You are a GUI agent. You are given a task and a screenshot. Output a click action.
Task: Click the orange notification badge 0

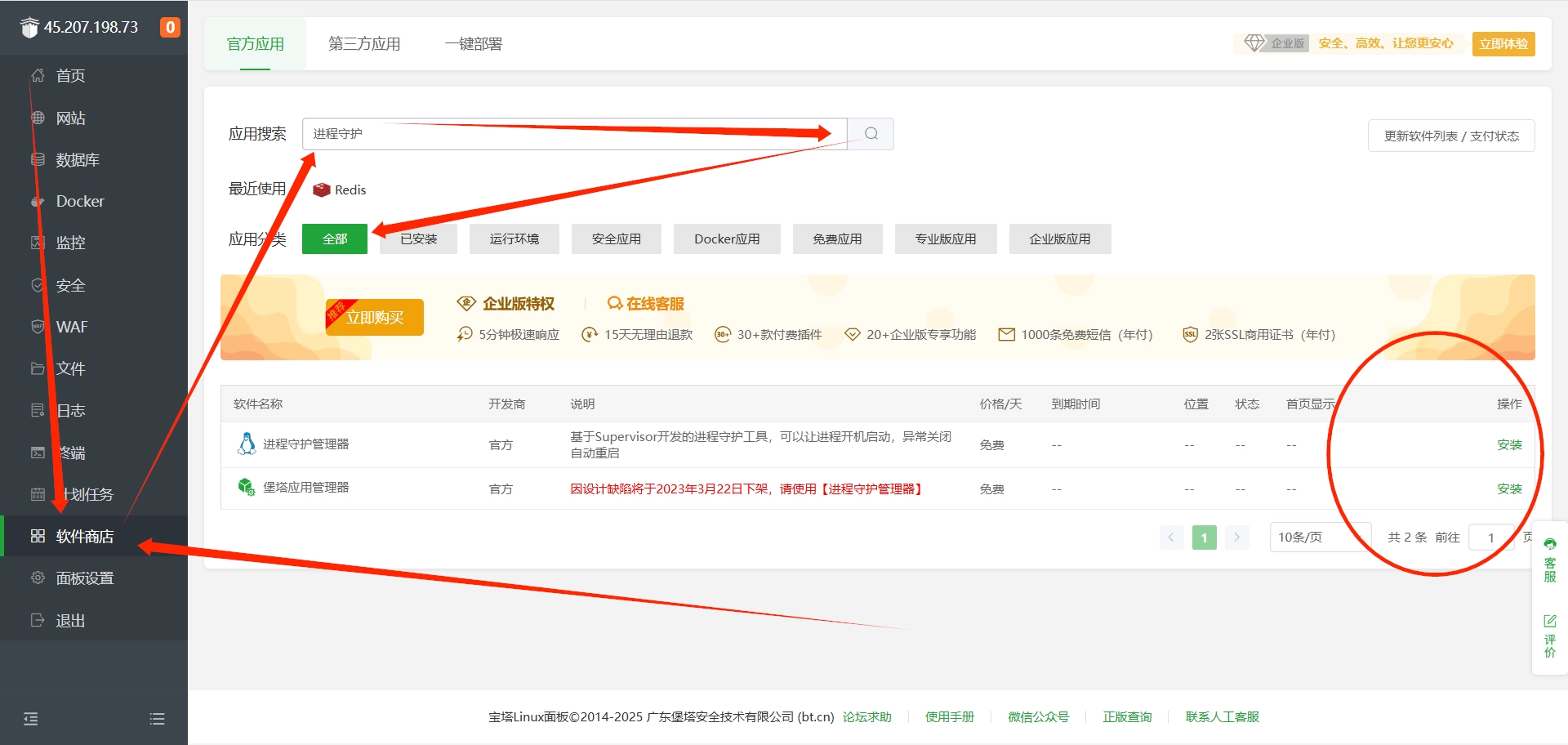[x=170, y=27]
